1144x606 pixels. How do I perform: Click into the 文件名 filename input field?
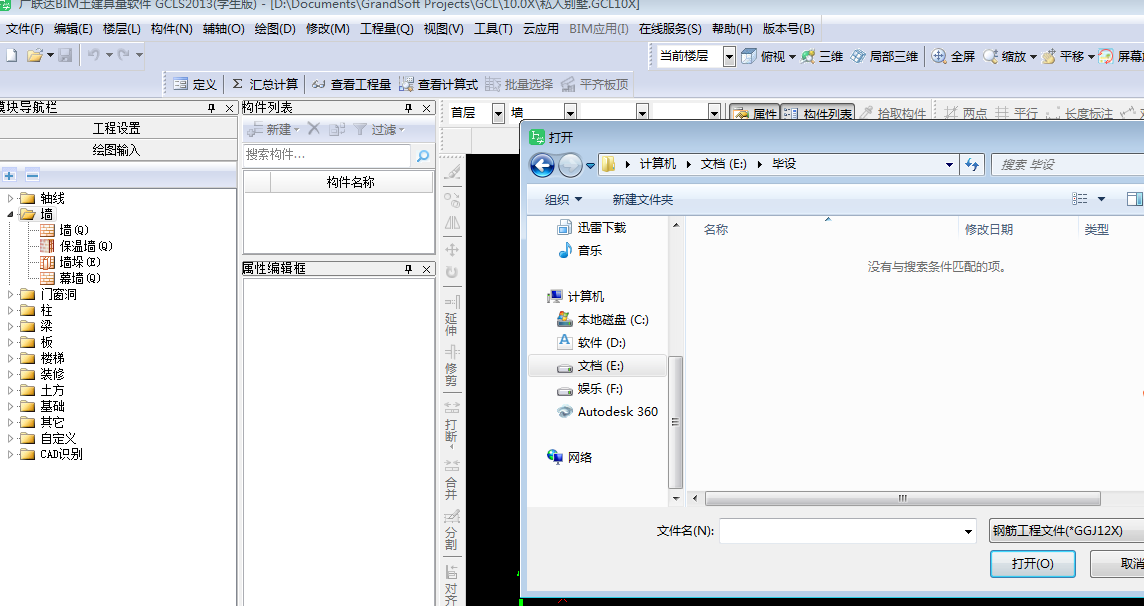pyautogui.click(x=840, y=531)
